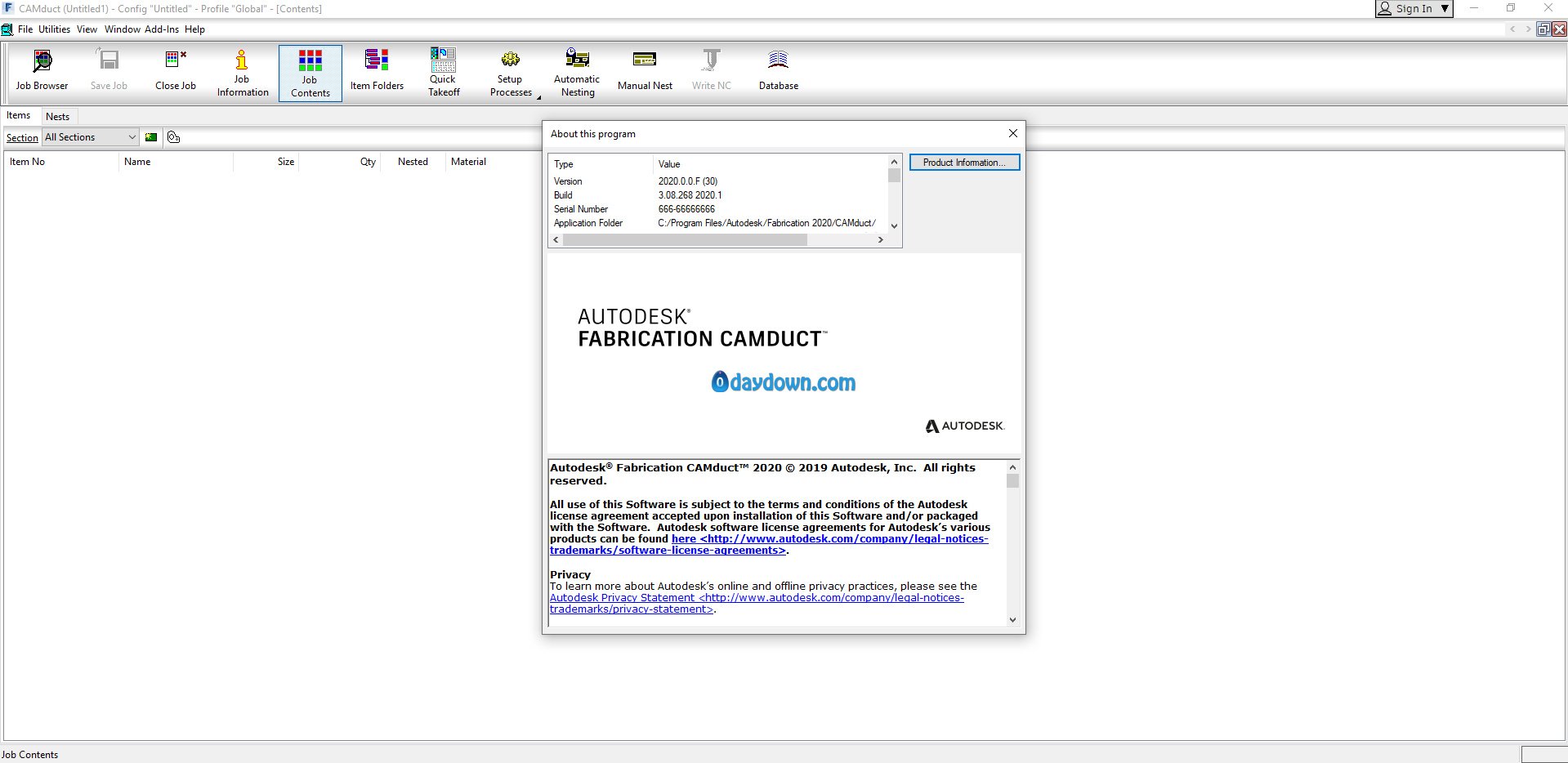Image resolution: width=1568 pixels, height=763 pixels.
Task: Click the Type column header in About list
Action: point(601,164)
